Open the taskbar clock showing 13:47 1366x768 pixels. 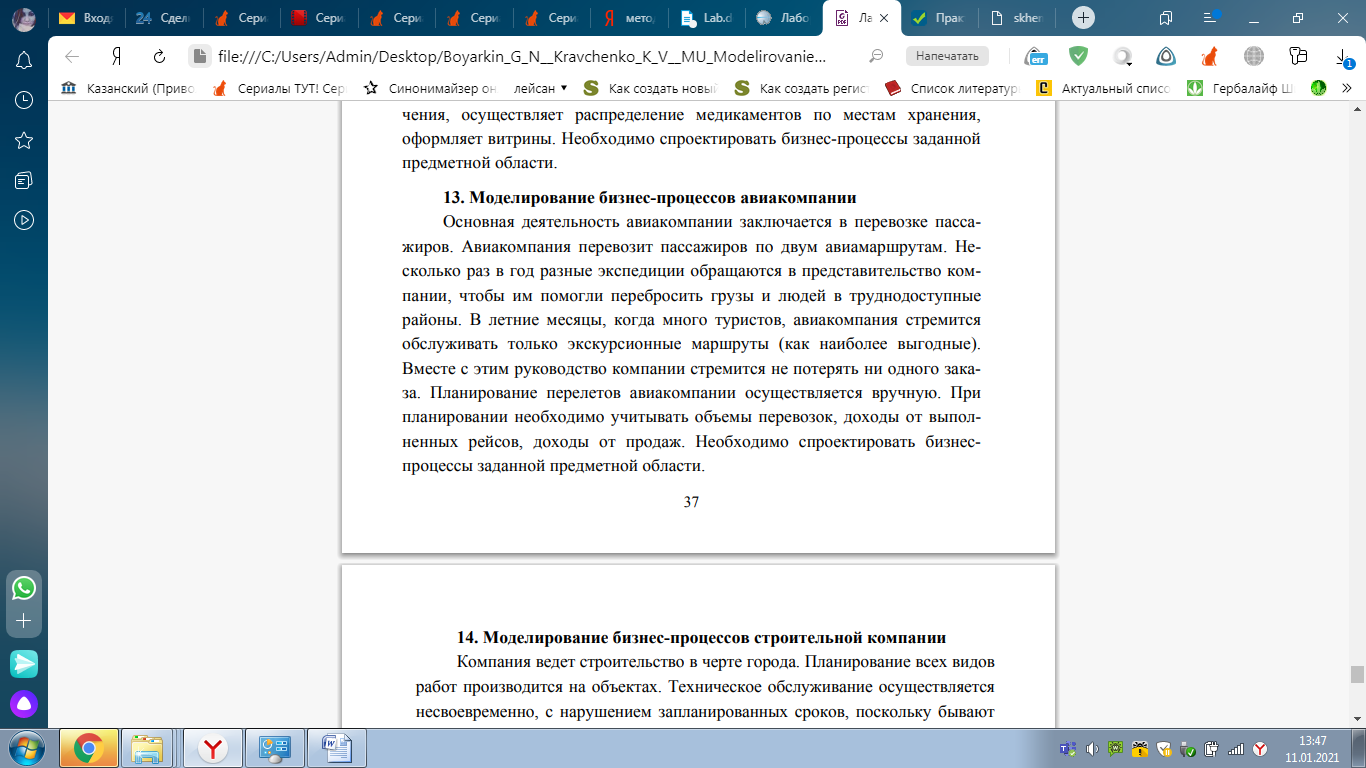pos(1312,748)
